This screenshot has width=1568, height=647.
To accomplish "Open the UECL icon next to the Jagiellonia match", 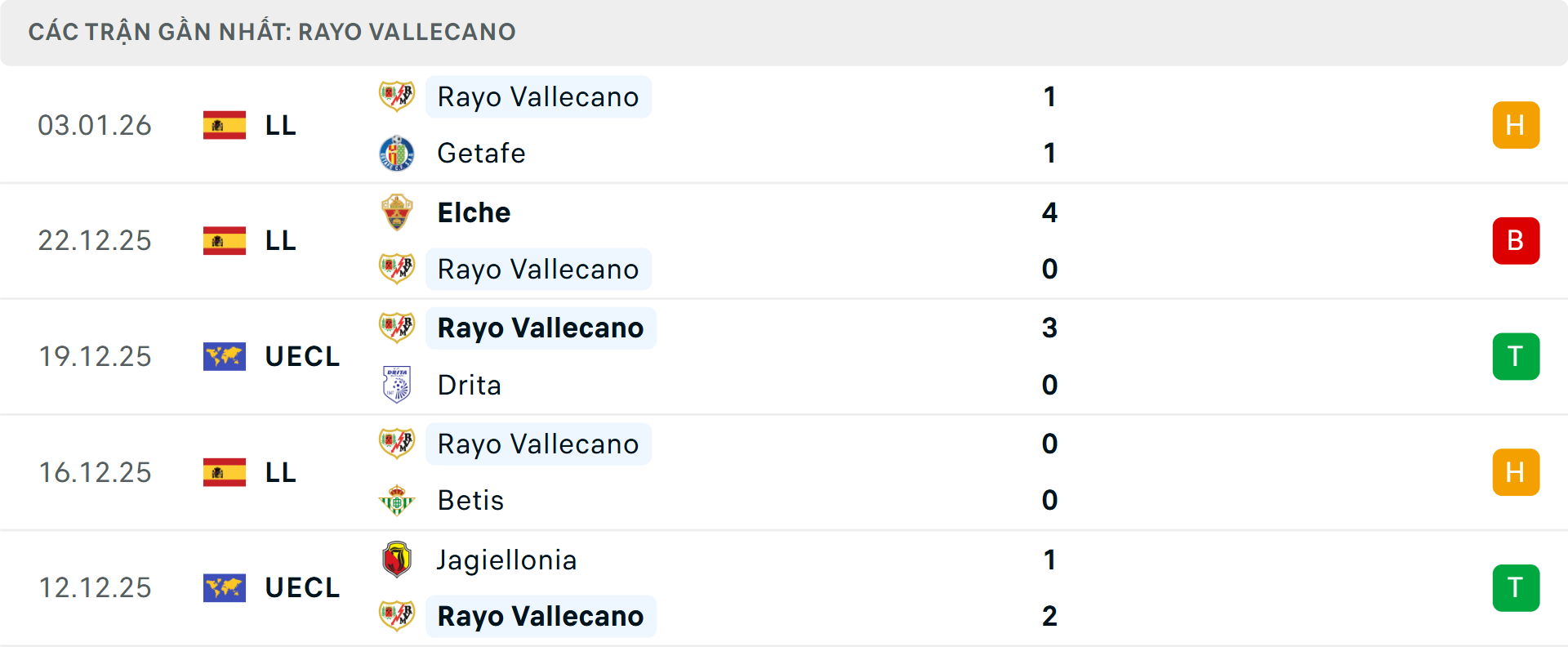I will [225, 587].
